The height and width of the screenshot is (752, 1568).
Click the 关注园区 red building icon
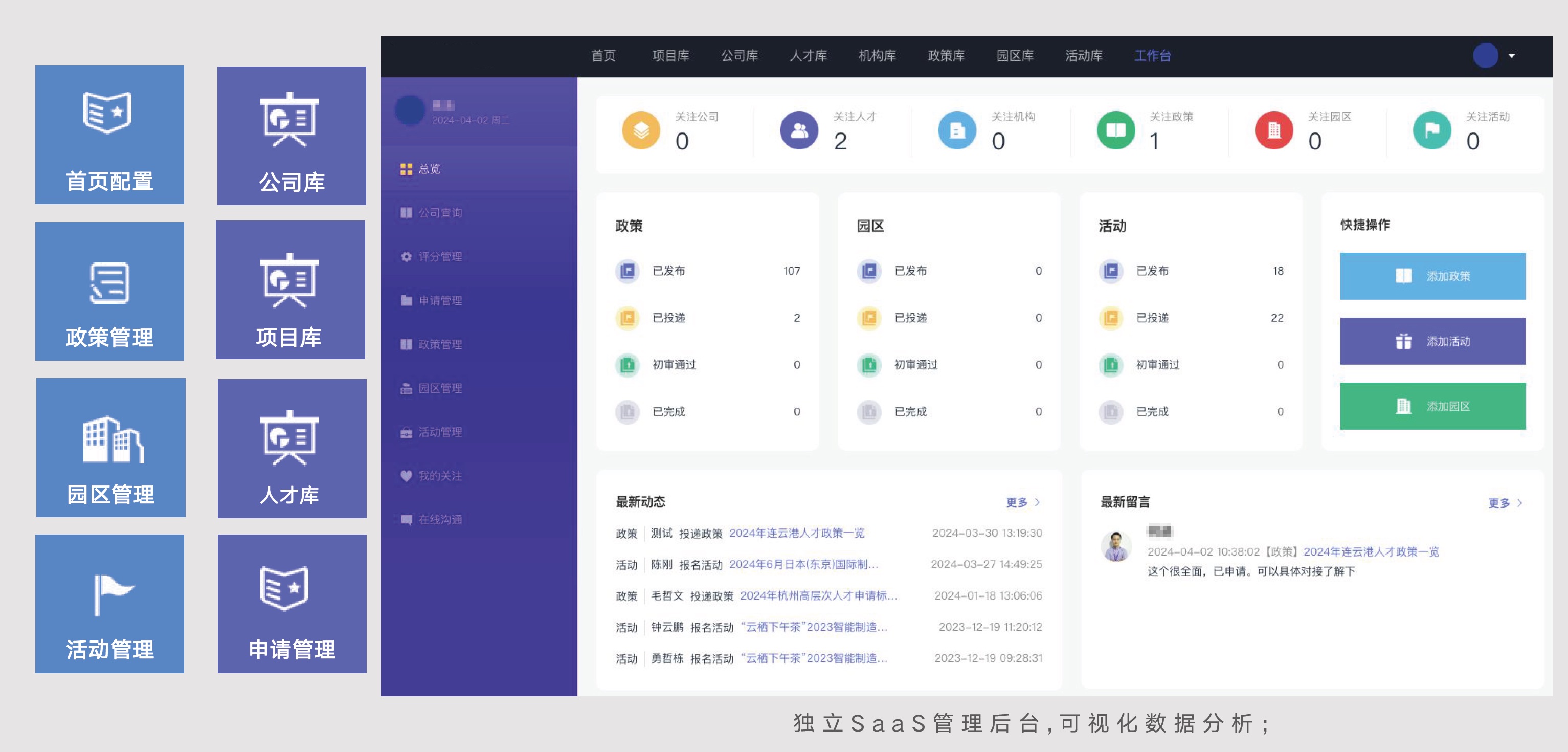[1273, 130]
